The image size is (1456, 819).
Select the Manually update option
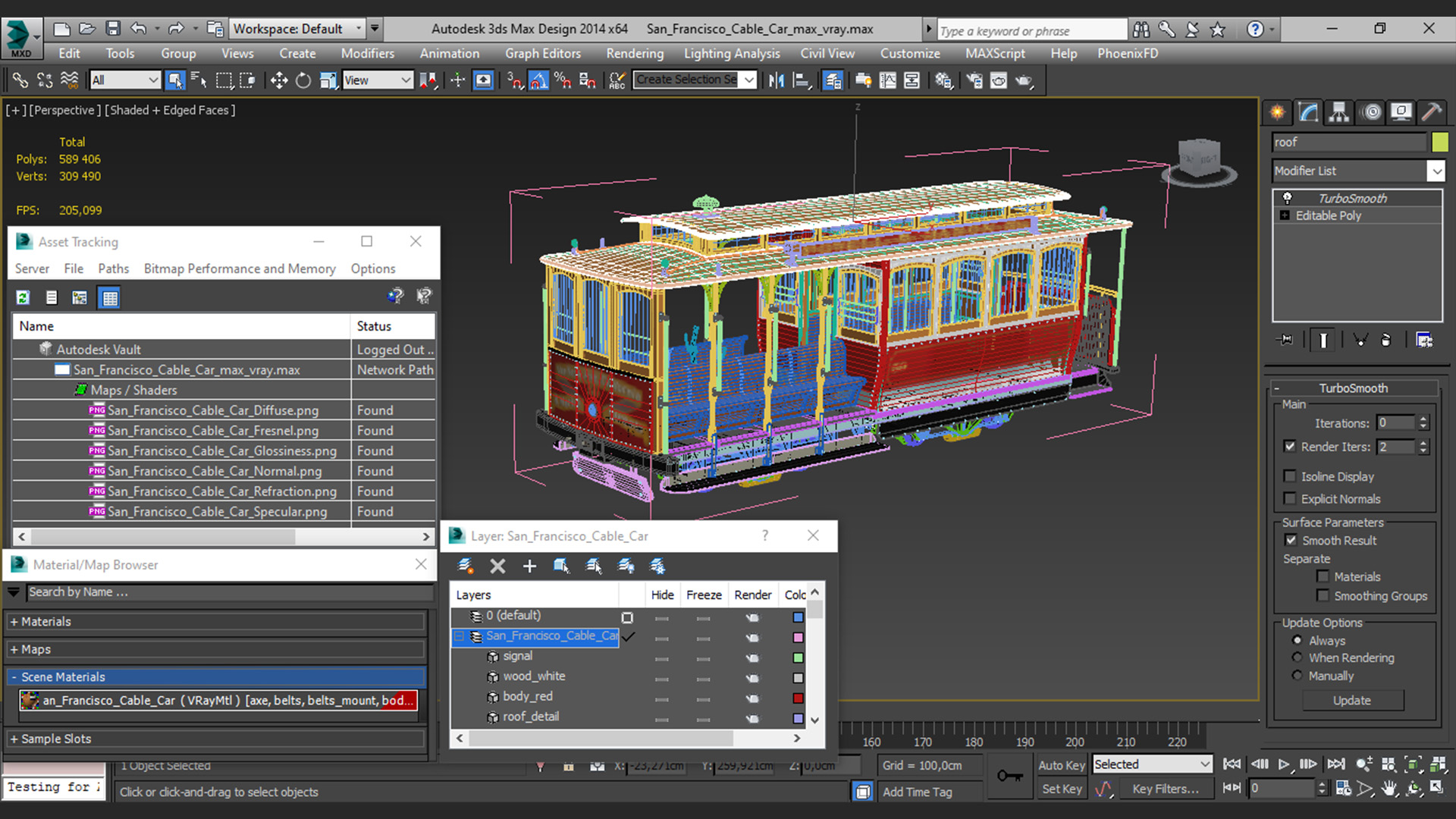tap(1298, 675)
